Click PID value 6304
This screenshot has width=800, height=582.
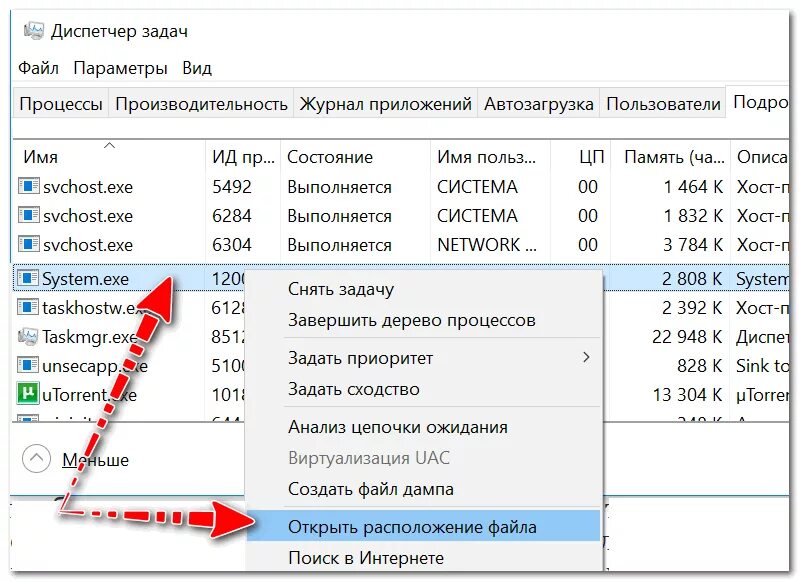pyautogui.click(x=232, y=245)
